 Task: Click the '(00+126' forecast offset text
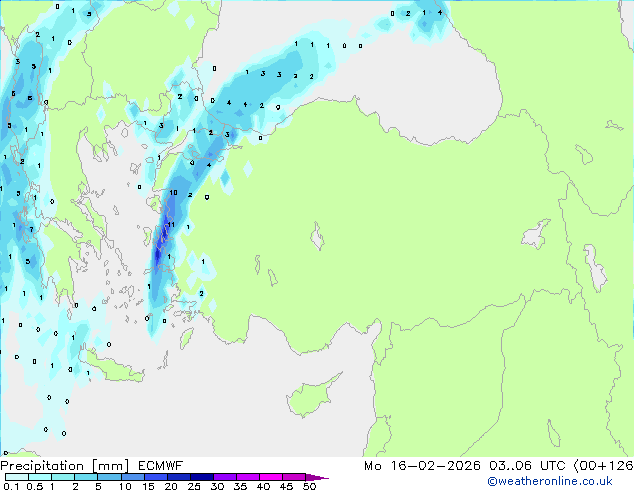coord(603,466)
